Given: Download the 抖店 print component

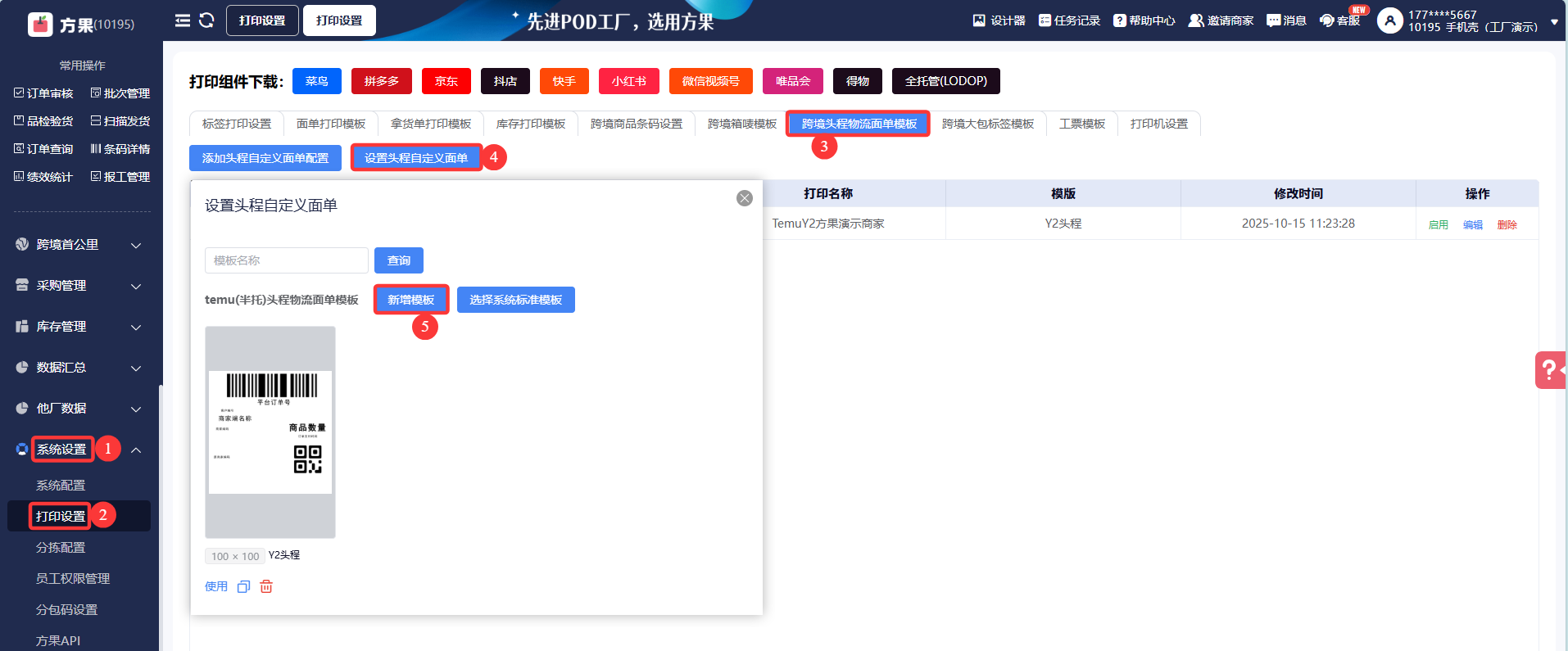Looking at the screenshot, I should pos(505,81).
